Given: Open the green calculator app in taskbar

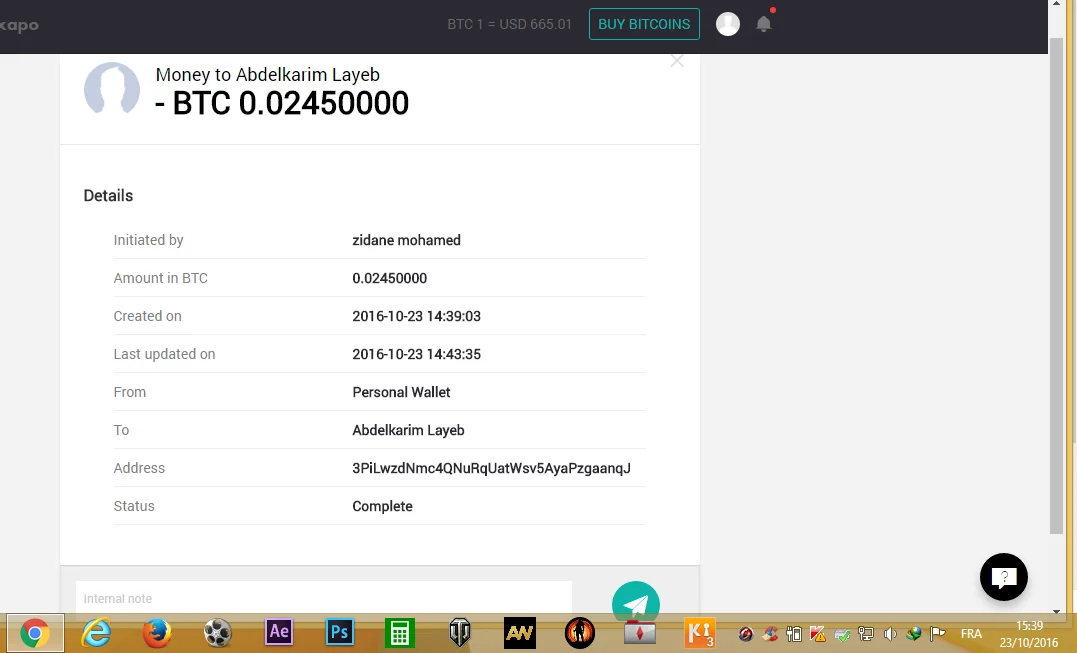Looking at the screenshot, I should click(x=400, y=633).
